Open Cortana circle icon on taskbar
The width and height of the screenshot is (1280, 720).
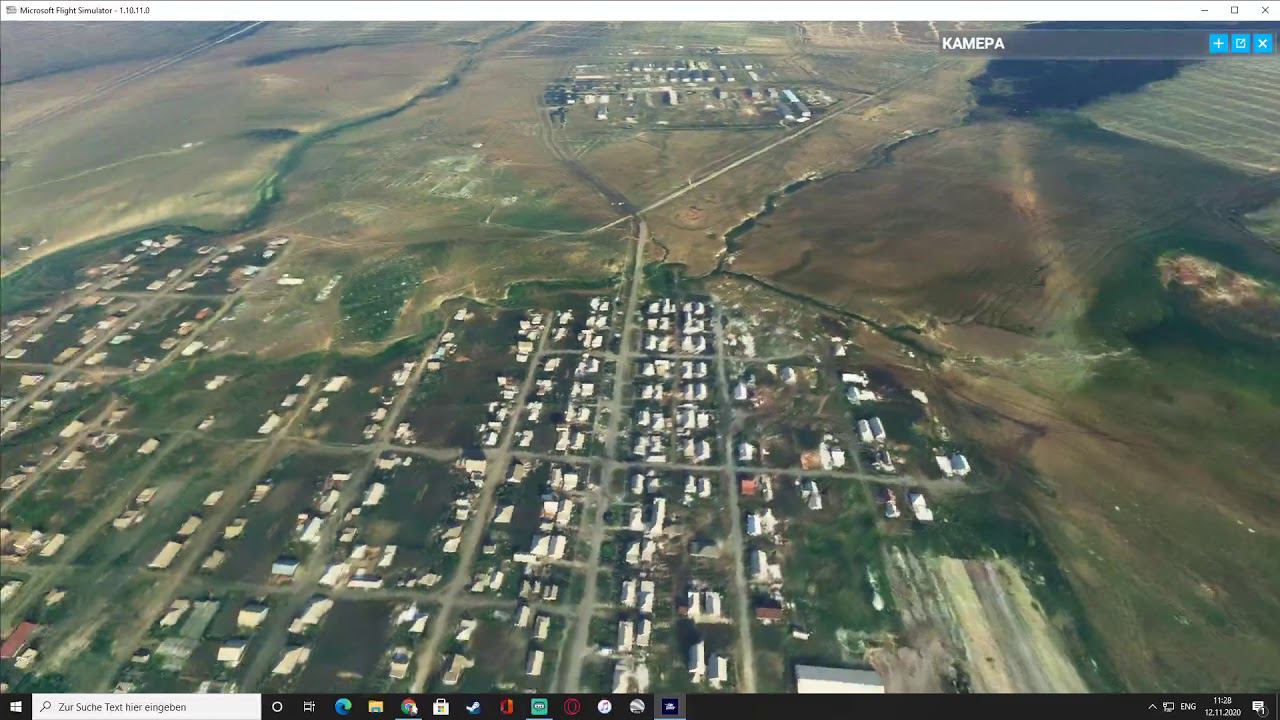[277, 707]
